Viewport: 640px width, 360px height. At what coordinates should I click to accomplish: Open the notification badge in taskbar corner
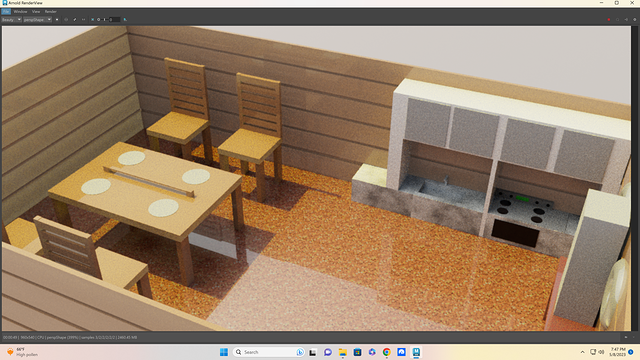point(631,352)
